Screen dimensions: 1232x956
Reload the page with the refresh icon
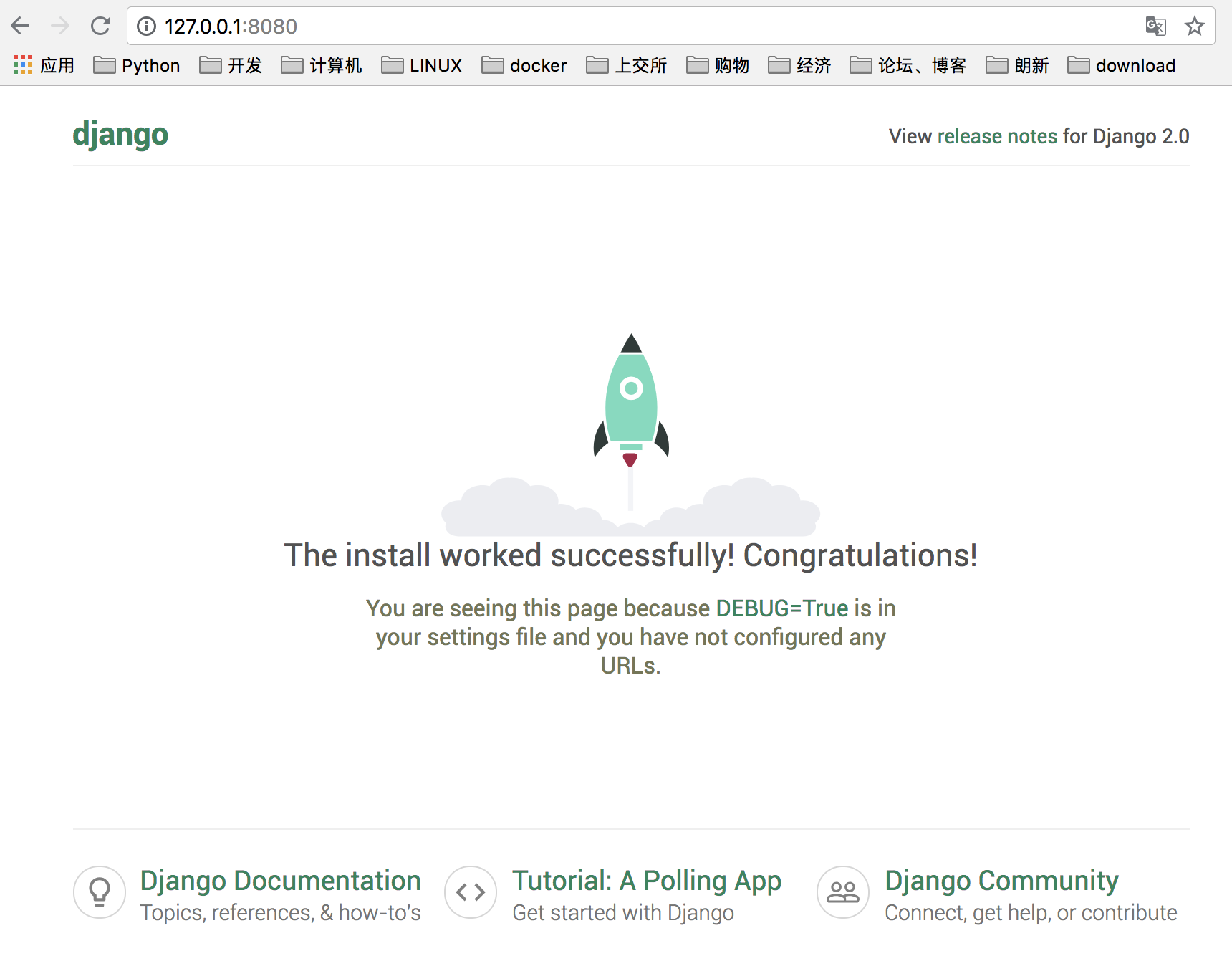(100, 27)
